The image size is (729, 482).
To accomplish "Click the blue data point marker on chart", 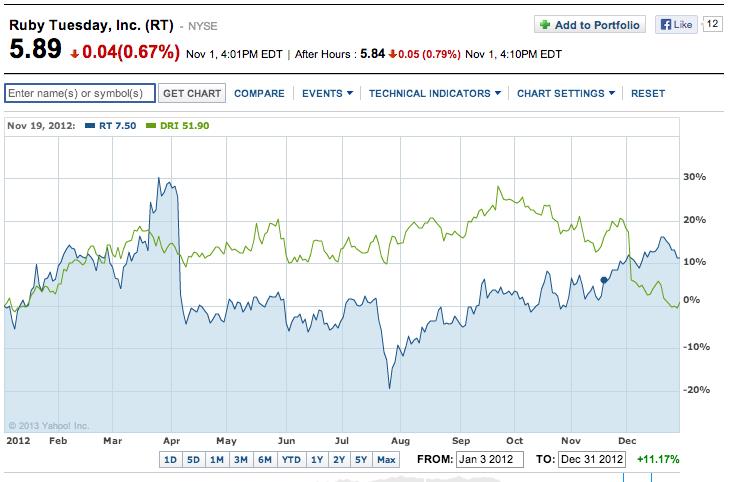I will (604, 280).
